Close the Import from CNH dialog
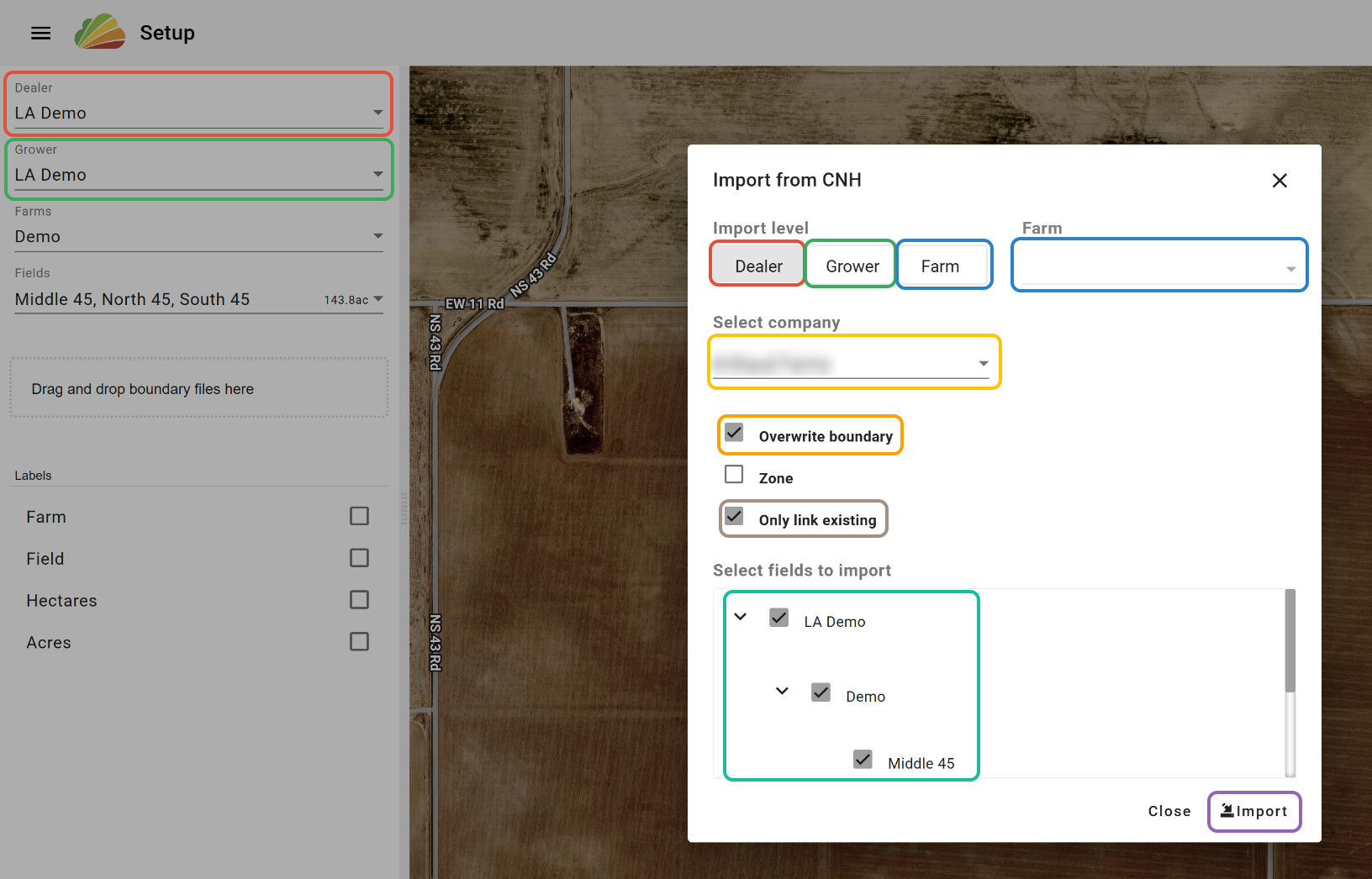 point(1279,181)
